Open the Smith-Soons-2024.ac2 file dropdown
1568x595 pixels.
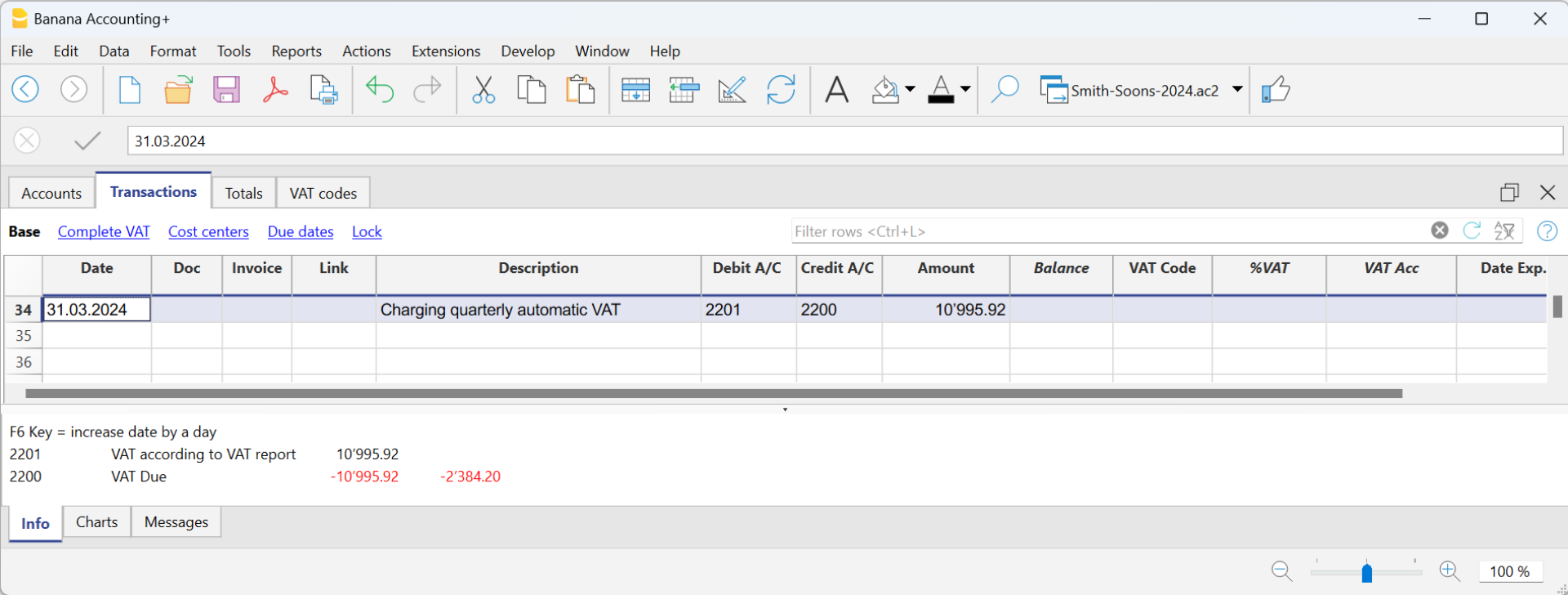[x=1237, y=89]
